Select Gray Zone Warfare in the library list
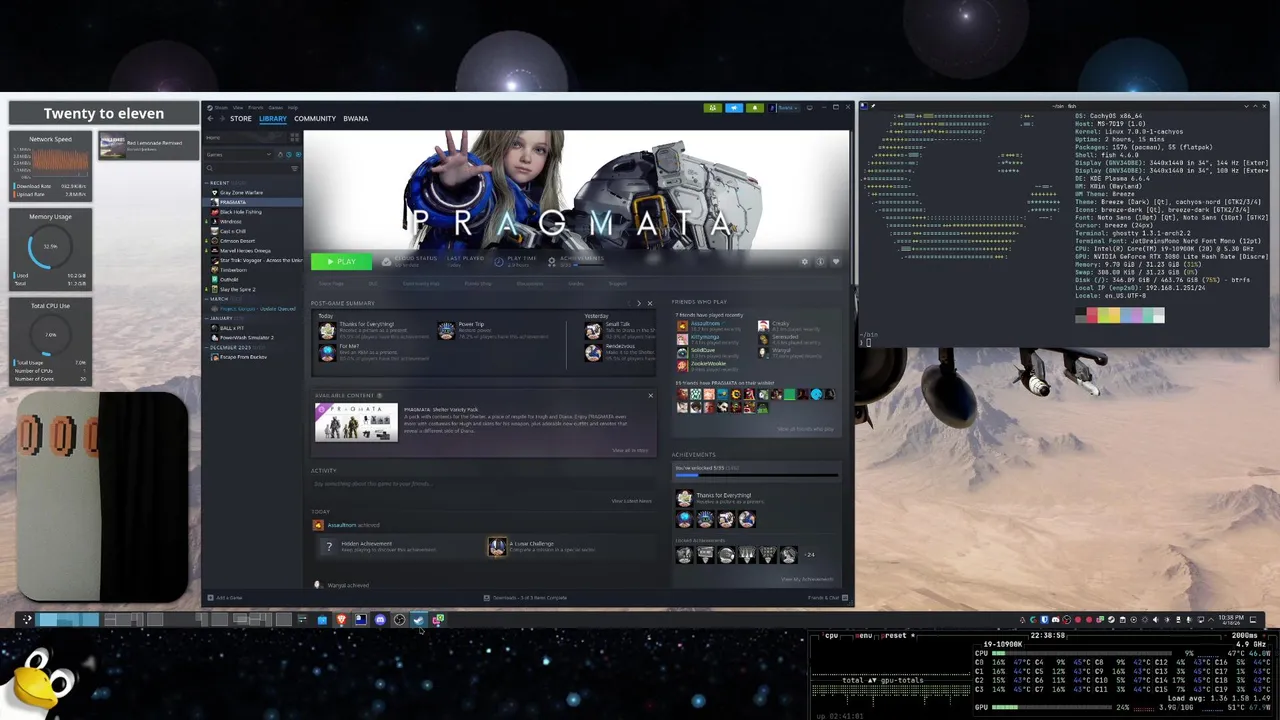Viewport: 1280px width, 720px height. pos(241,192)
